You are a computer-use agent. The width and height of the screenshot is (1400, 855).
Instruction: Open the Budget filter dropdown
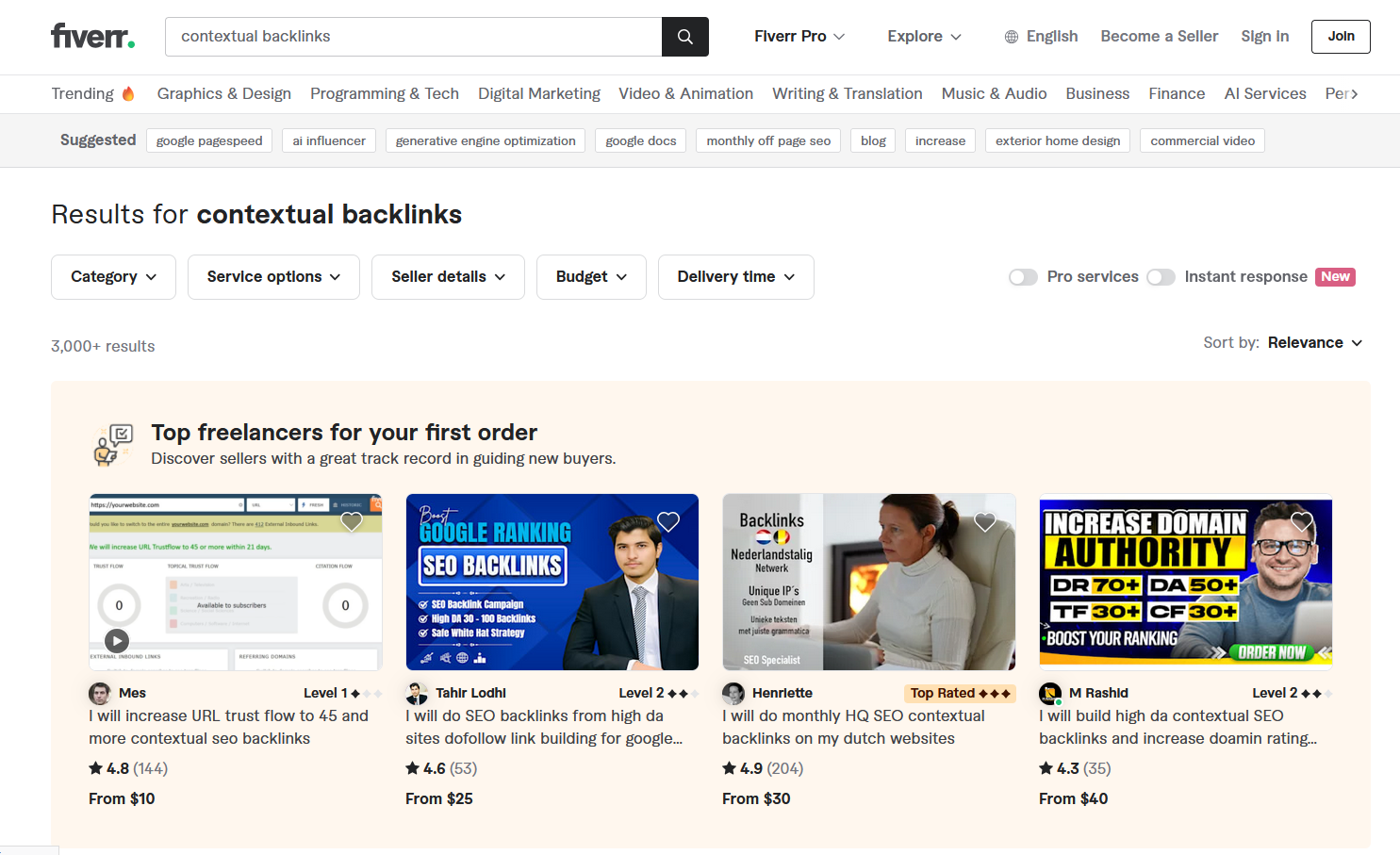pos(591,277)
